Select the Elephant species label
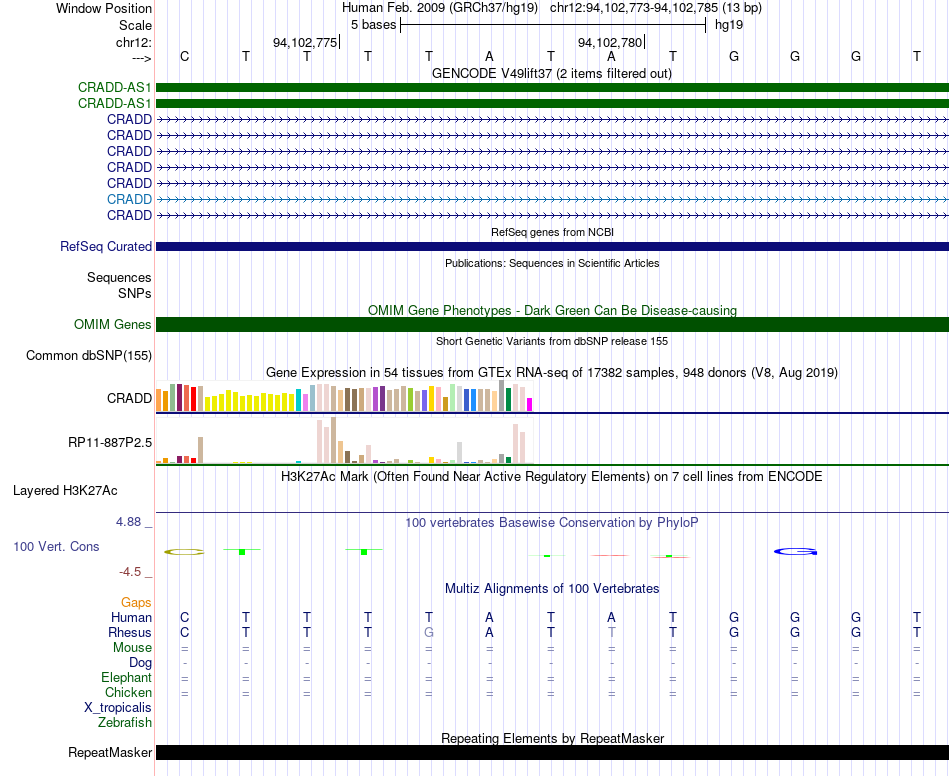This screenshot has width=950, height=776. (126, 677)
